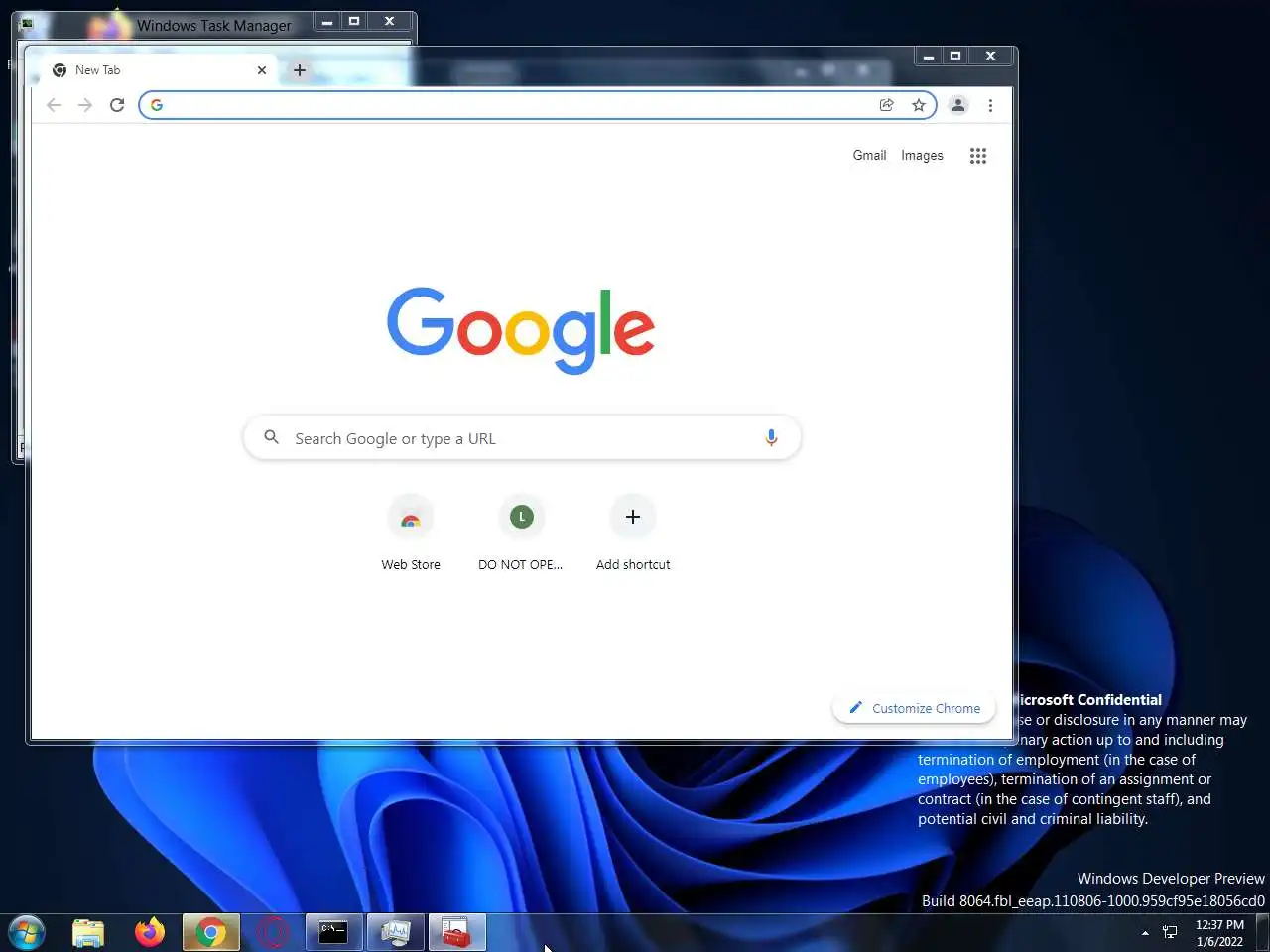Open the red toolbox taskbar app
This screenshot has height=952, width=1270.
456,933
